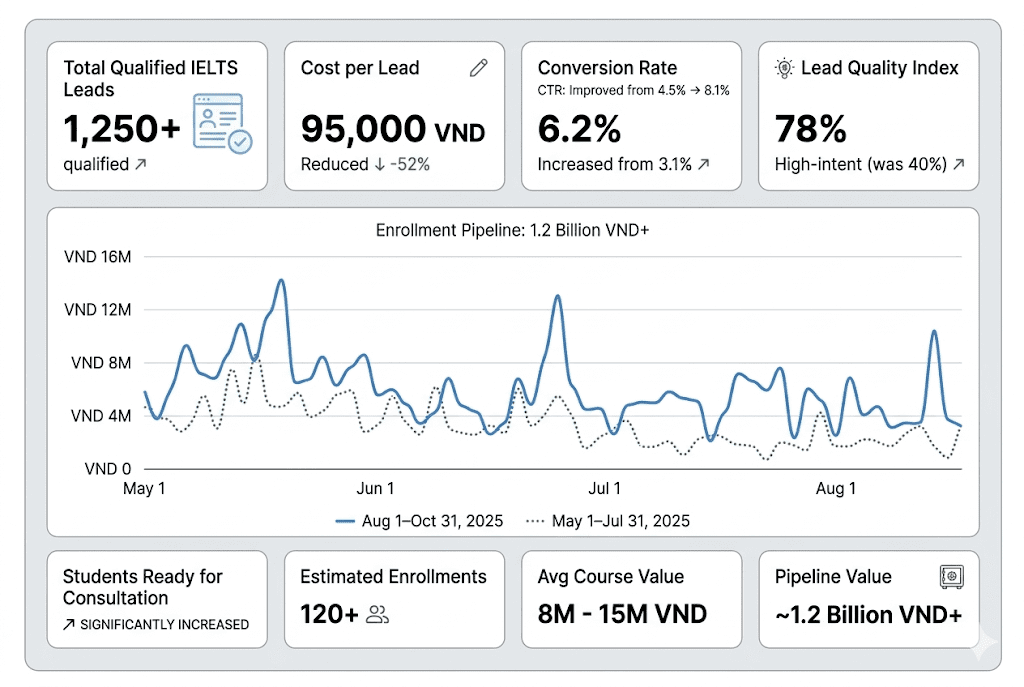Click the '8M - 15M VND' value
The image size is (1024, 687).
(x=622, y=615)
